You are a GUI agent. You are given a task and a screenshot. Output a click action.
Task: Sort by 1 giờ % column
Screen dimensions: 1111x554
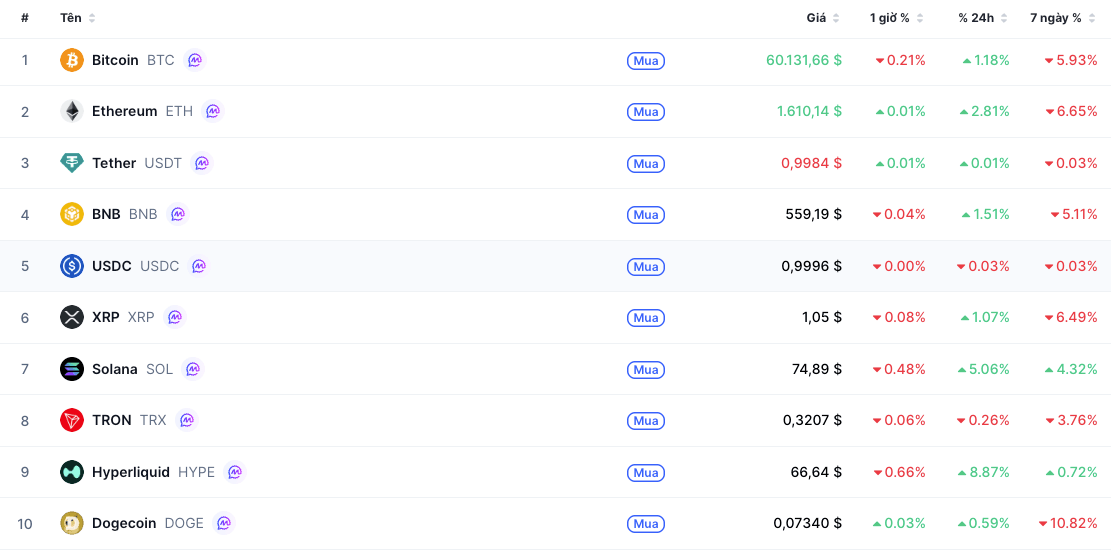[x=896, y=18]
